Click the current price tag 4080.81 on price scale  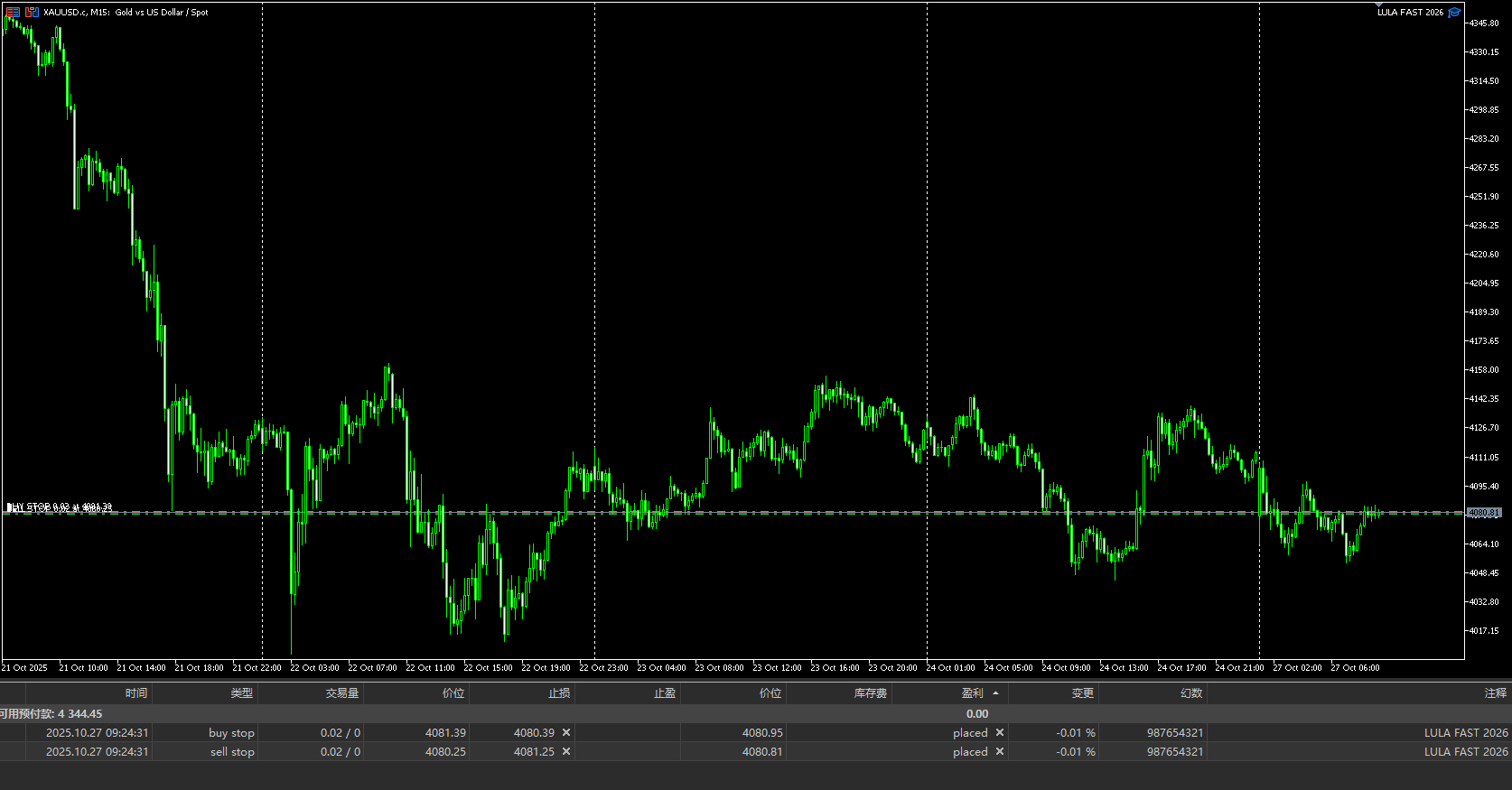pyautogui.click(x=1484, y=513)
